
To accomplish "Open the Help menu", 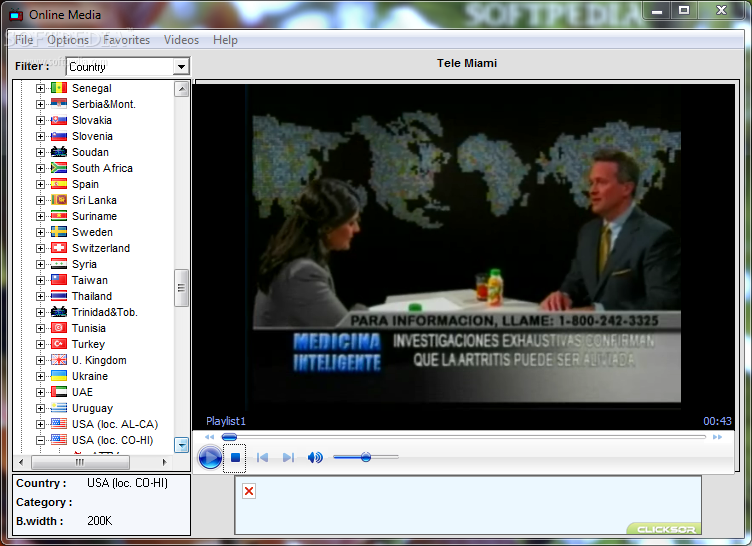I will click(225, 40).
